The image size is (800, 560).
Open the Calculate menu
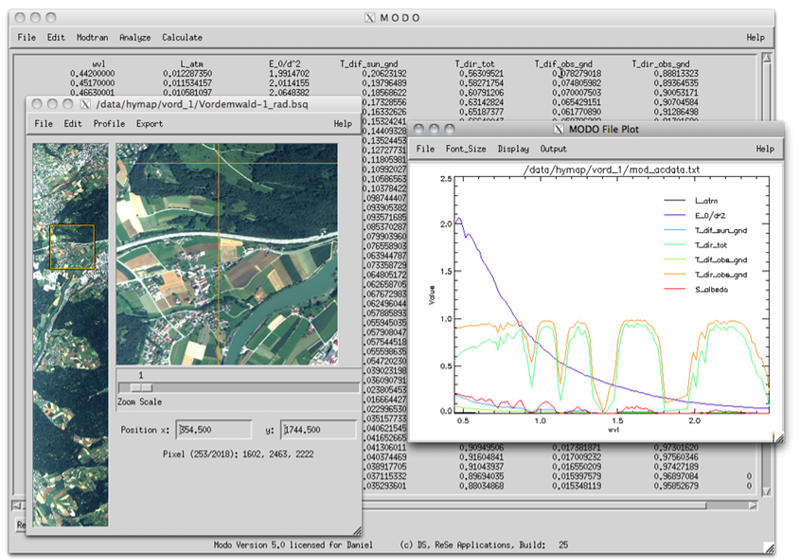tap(181, 37)
